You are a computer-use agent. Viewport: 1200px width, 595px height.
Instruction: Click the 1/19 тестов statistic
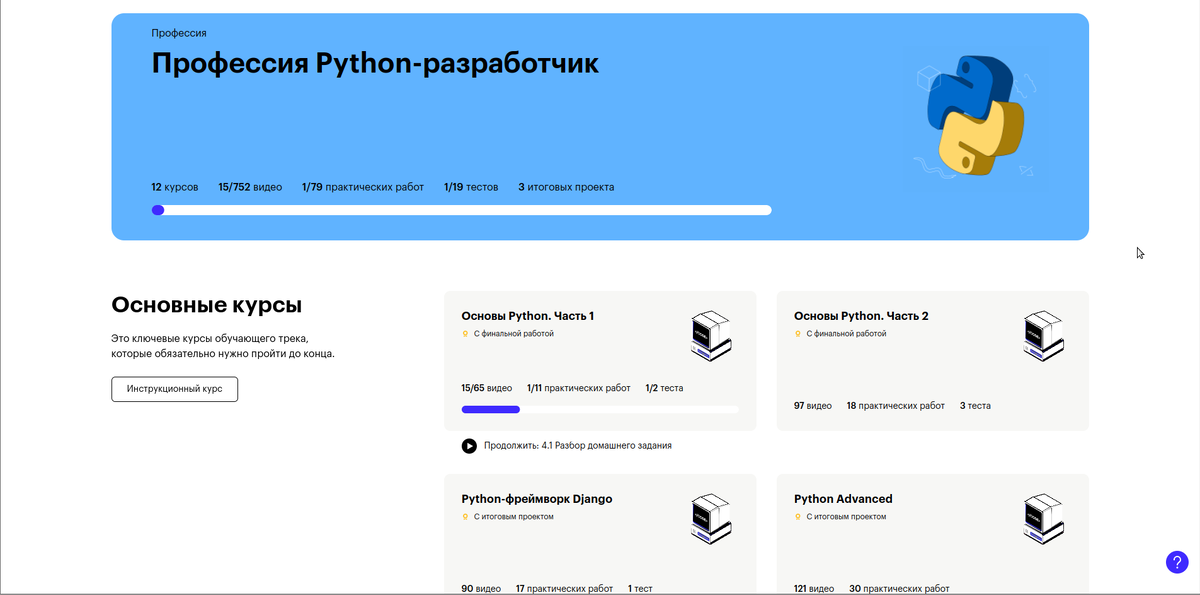coord(471,187)
